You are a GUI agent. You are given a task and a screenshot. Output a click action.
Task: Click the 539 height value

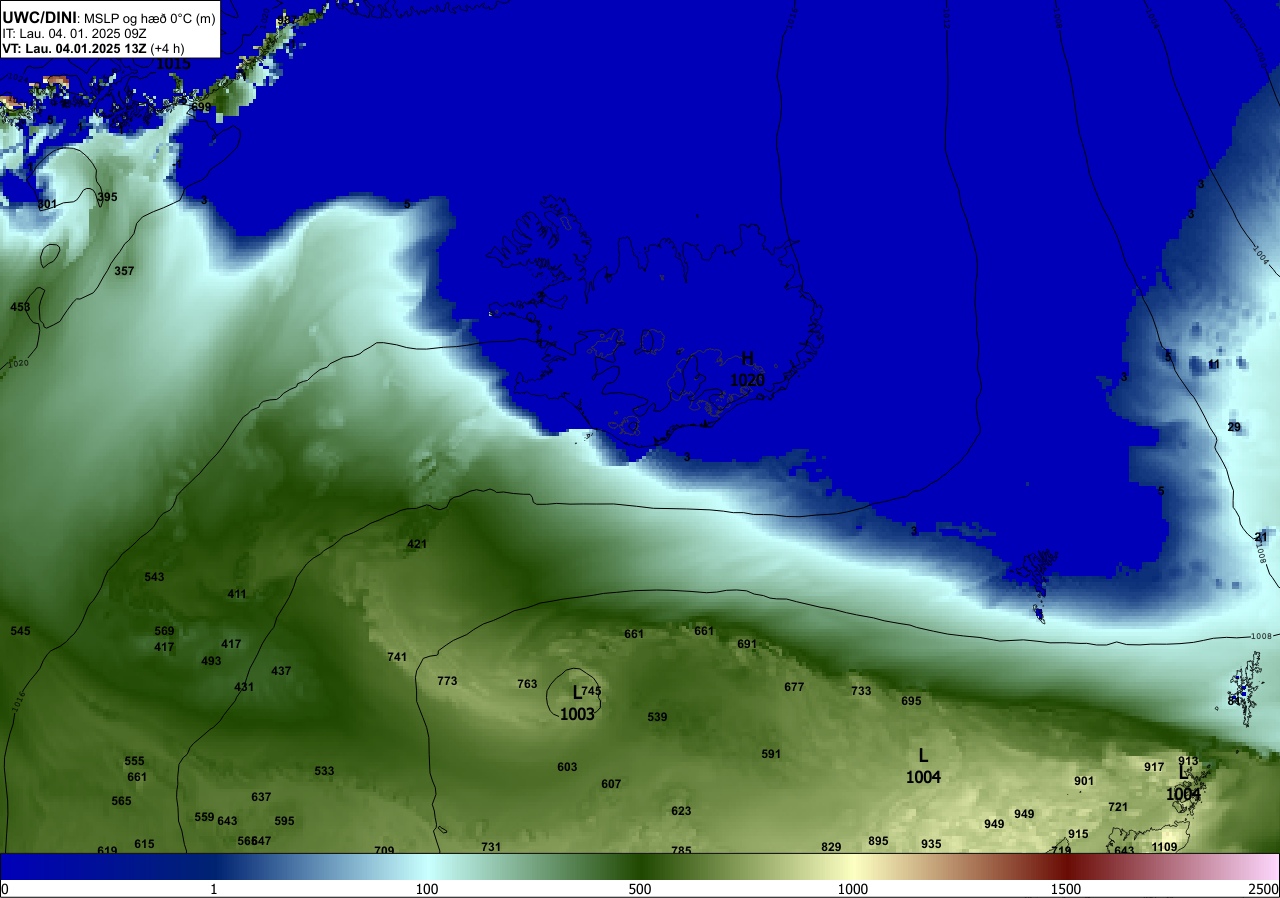[x=657, y=717]
